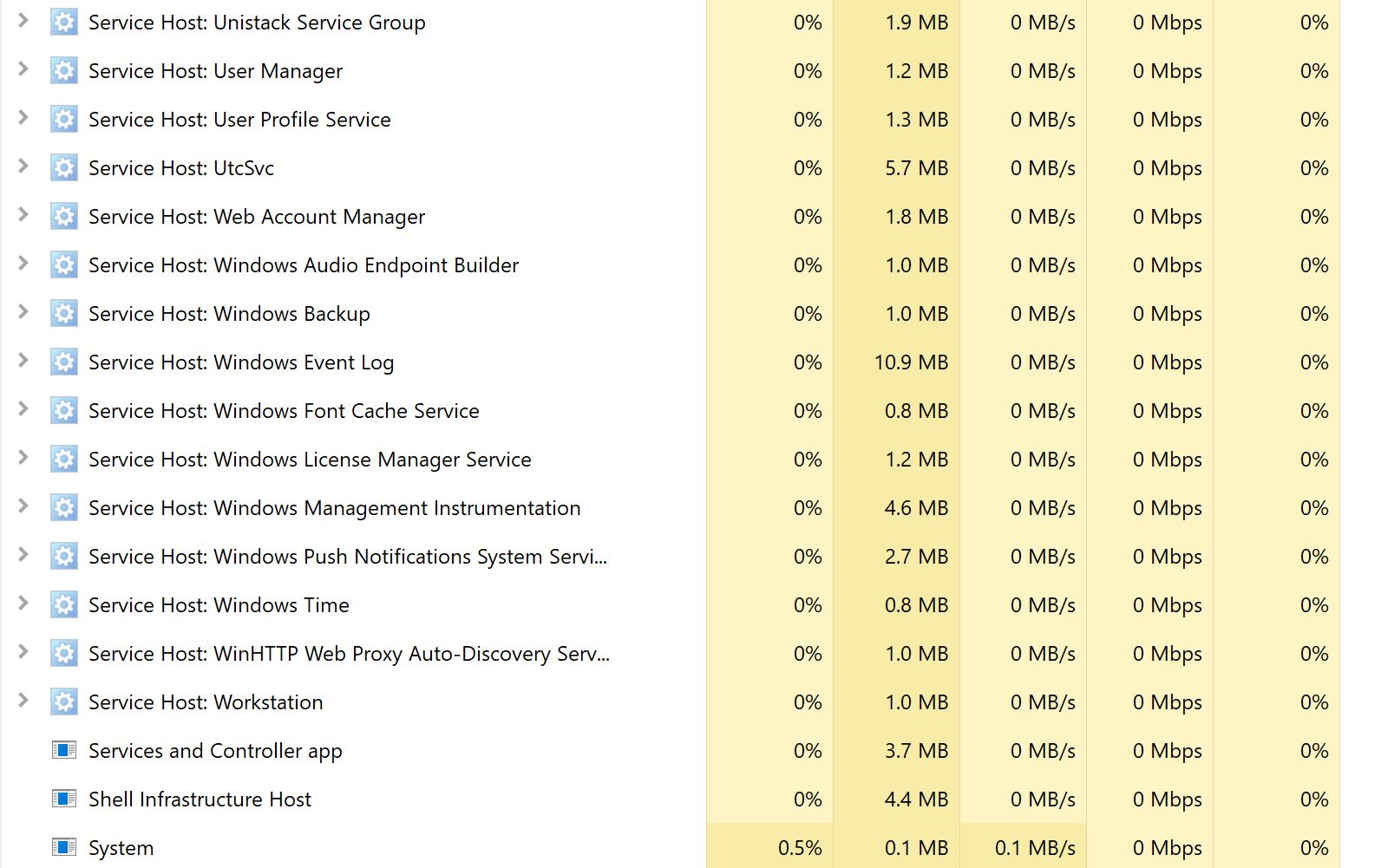This screenshot has height=868, width=1381.
Task: Expand Service Host: Windows Backup
Action: pyautogui.click(x=23, y=311)
